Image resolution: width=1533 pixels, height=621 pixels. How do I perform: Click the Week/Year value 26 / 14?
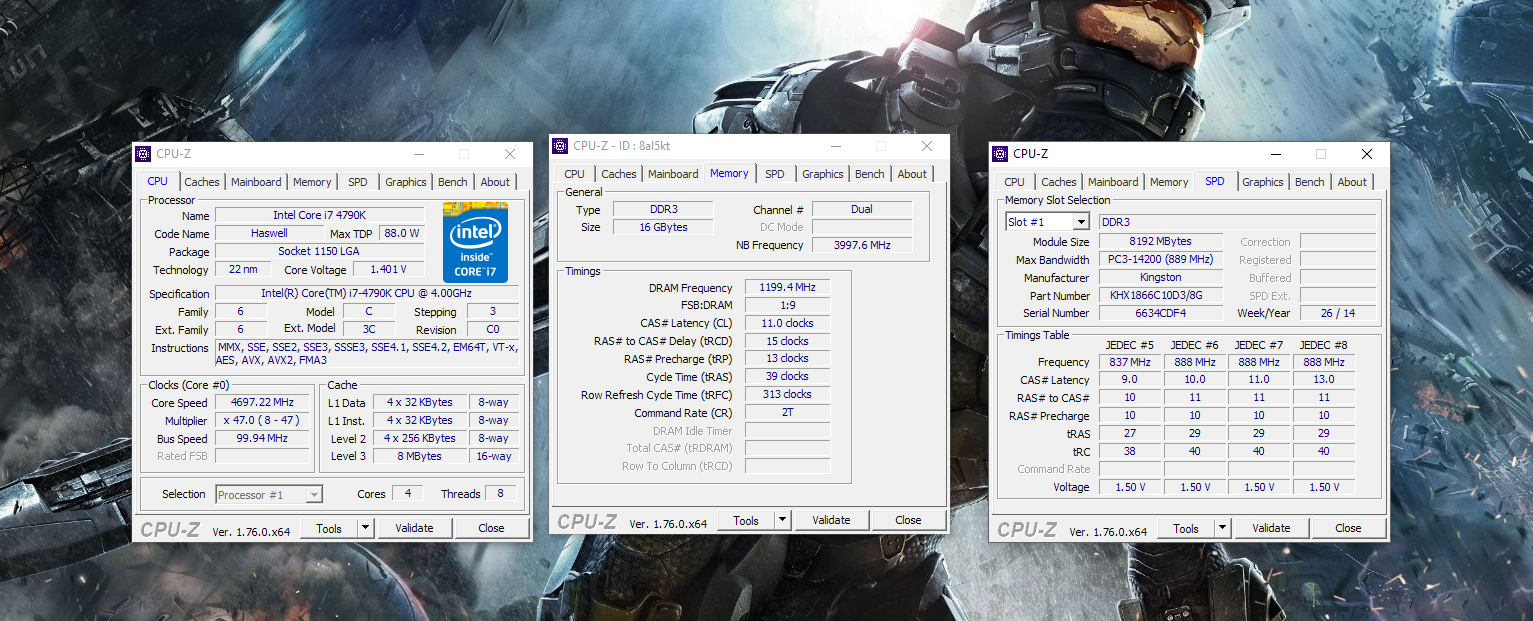tap(1337, 314)
